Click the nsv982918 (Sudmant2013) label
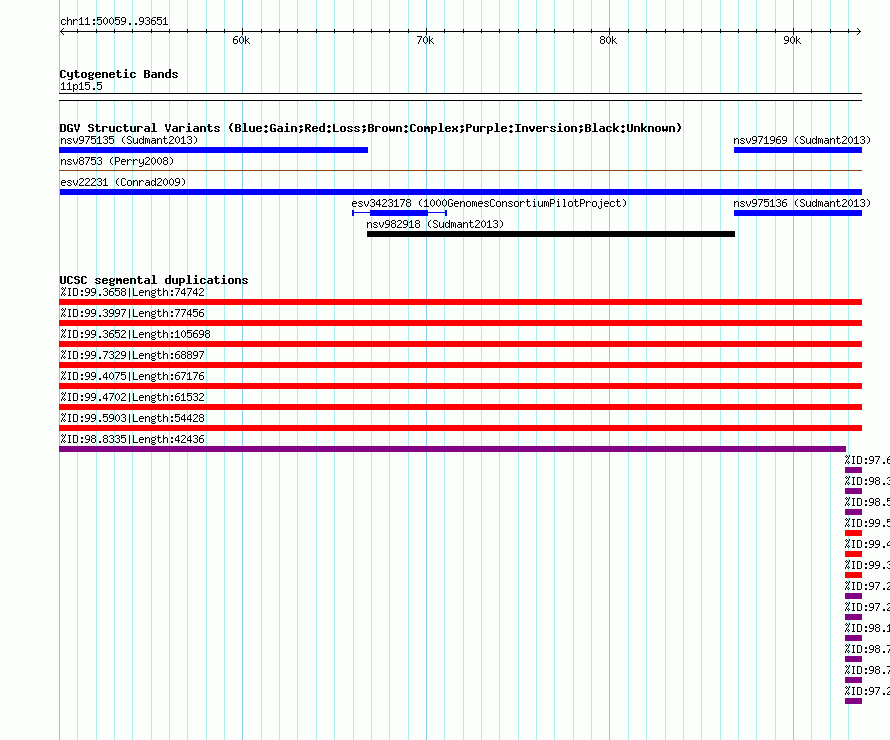Image resolution: width=890 pixels, height=740 pixels. [x=435, y=224]
